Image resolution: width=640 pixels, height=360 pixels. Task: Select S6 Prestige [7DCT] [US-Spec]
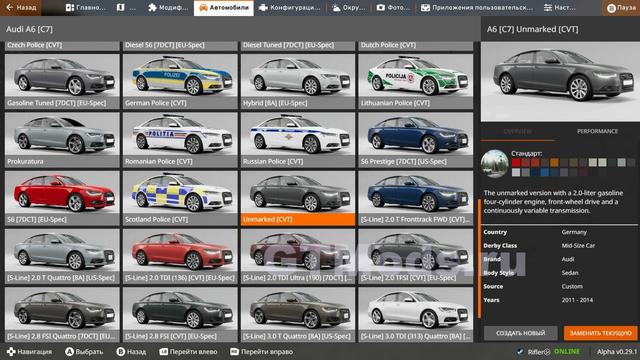coord(416,140)
